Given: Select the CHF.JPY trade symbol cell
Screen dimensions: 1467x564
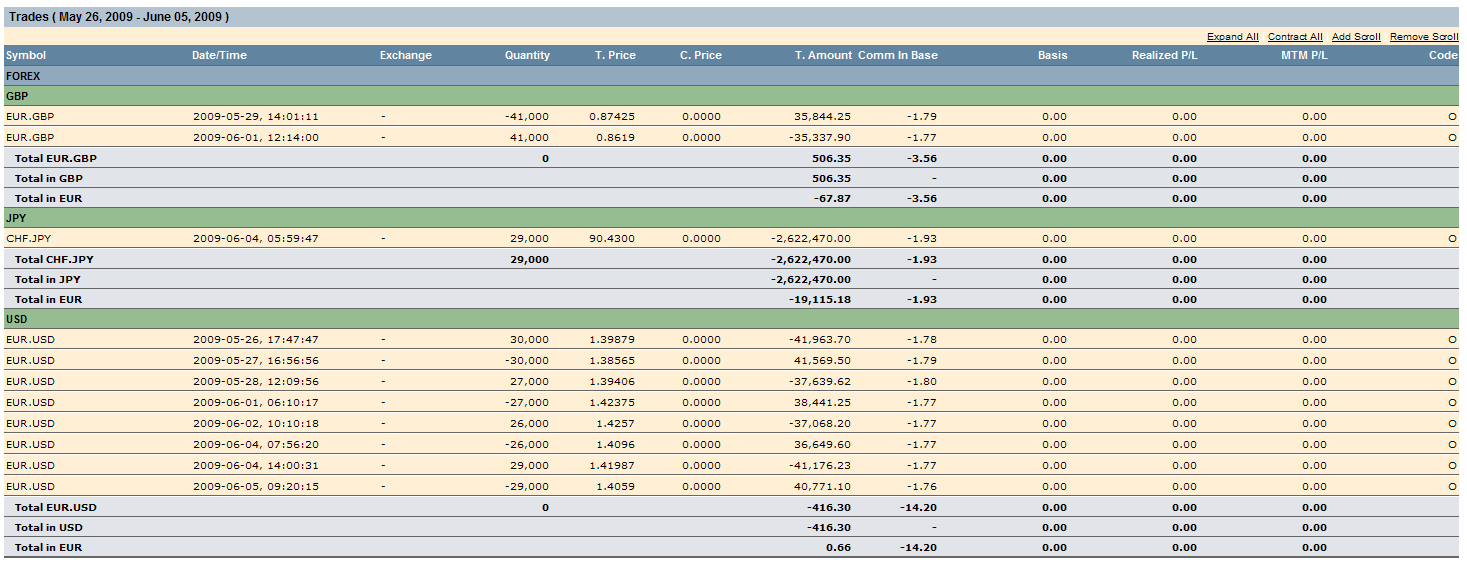Looking at the screenshot, I should click(x=30, y=239).
